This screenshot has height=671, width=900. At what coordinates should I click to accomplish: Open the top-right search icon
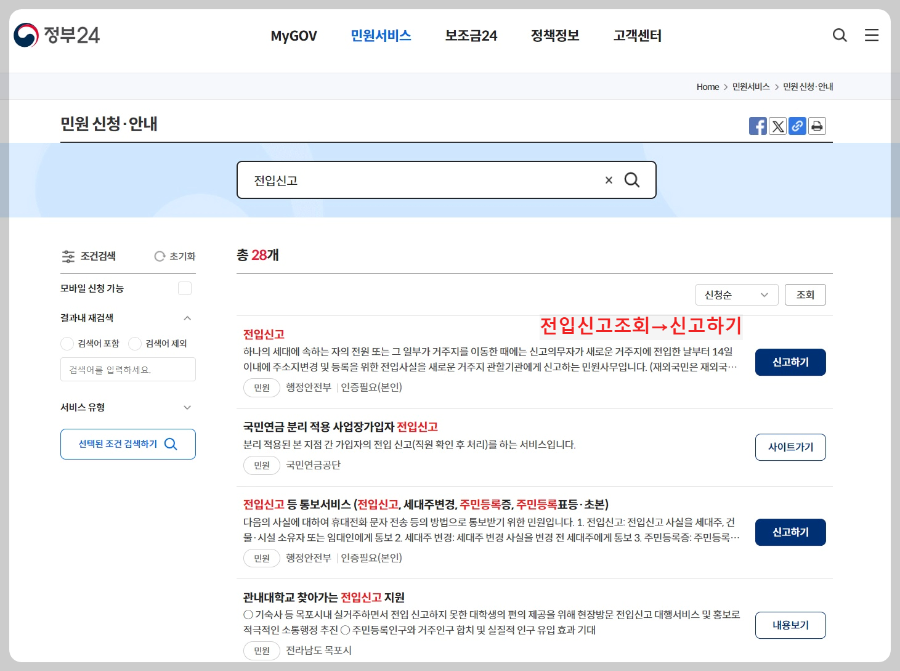[x=839, y=35]
